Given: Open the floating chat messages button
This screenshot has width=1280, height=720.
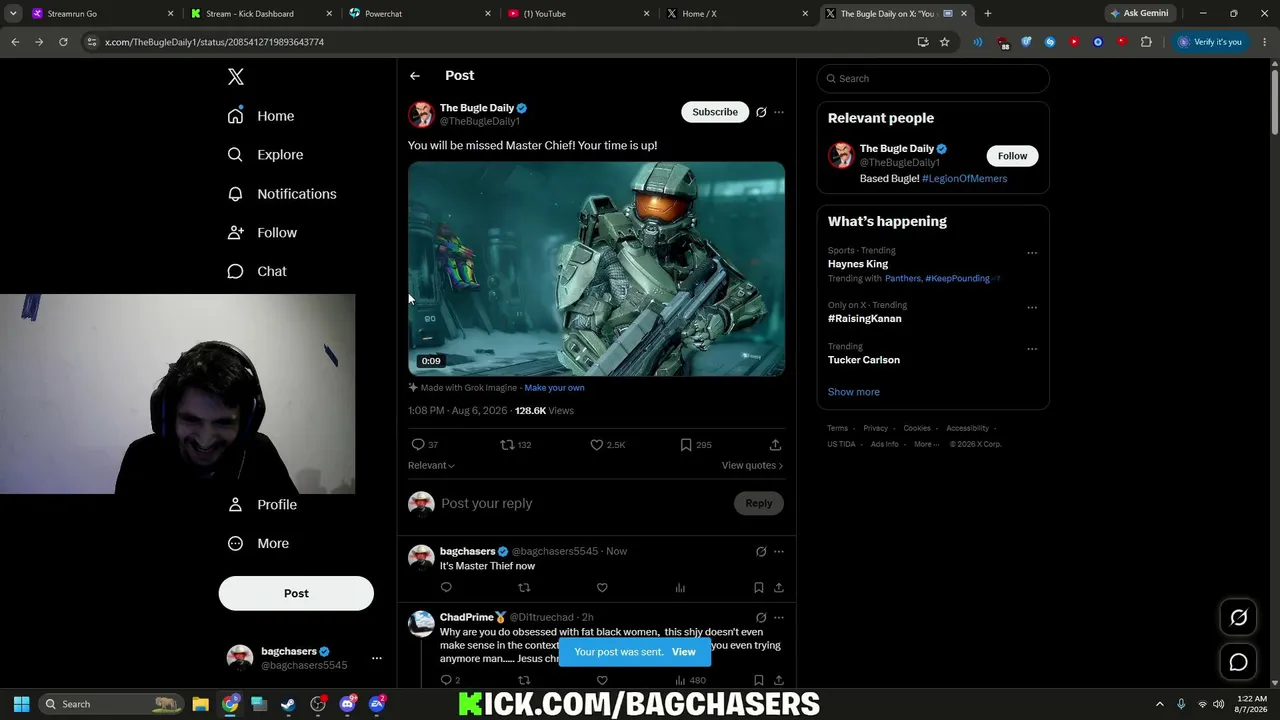Looking at the screenshot, I should click(1238, 662).
